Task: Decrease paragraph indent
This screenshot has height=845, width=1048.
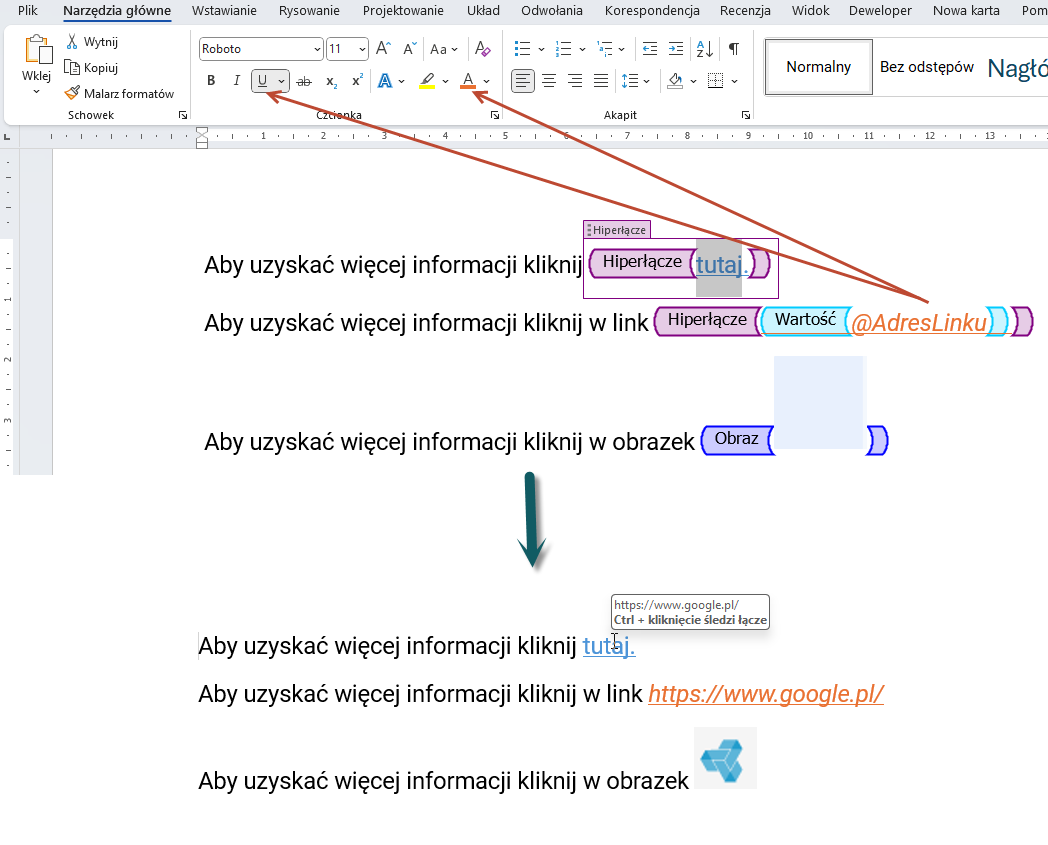Action: tap(649, 49)
